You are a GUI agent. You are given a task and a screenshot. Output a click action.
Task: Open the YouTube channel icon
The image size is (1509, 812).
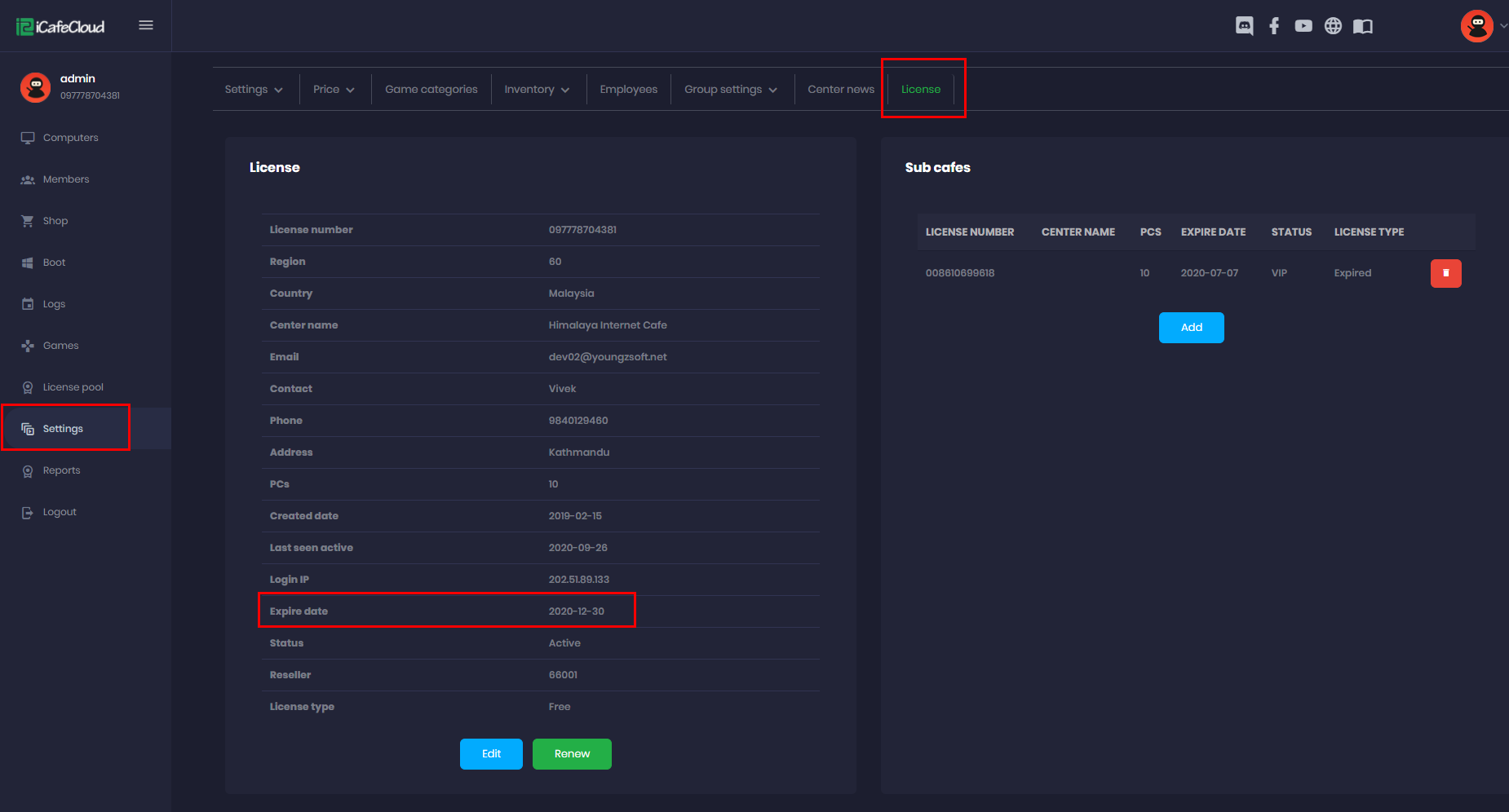click(x=1303, y=26)
